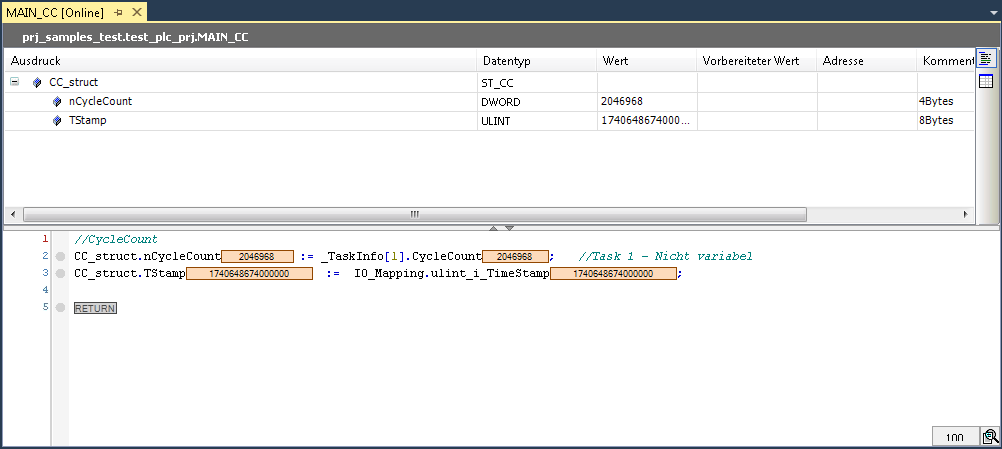Click the Task 1 - Nicht variabel comment
The width and height of the screenshot is (1002, 449).
point(665,257)
